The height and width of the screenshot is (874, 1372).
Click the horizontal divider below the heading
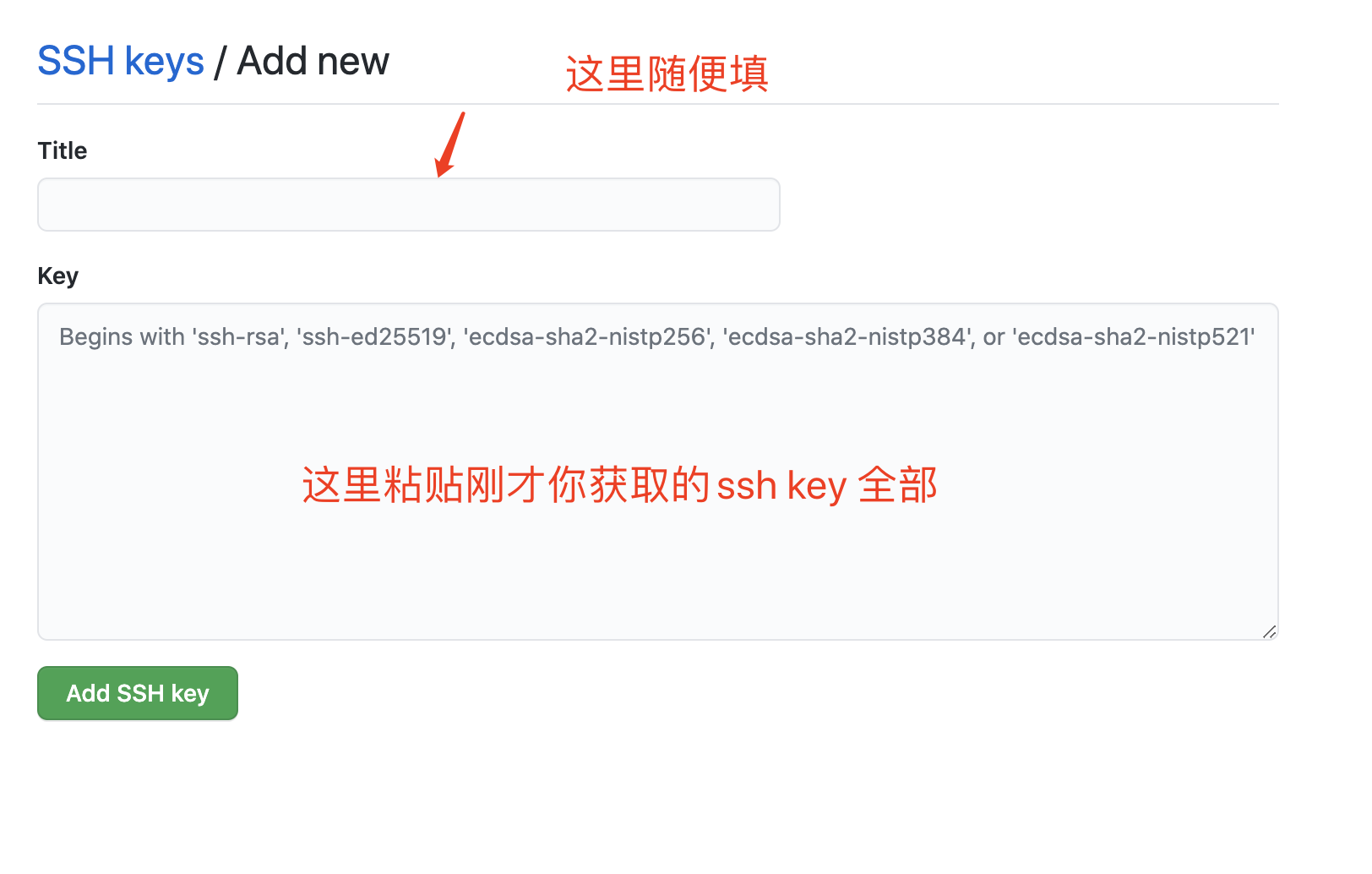tap(658, 104)
